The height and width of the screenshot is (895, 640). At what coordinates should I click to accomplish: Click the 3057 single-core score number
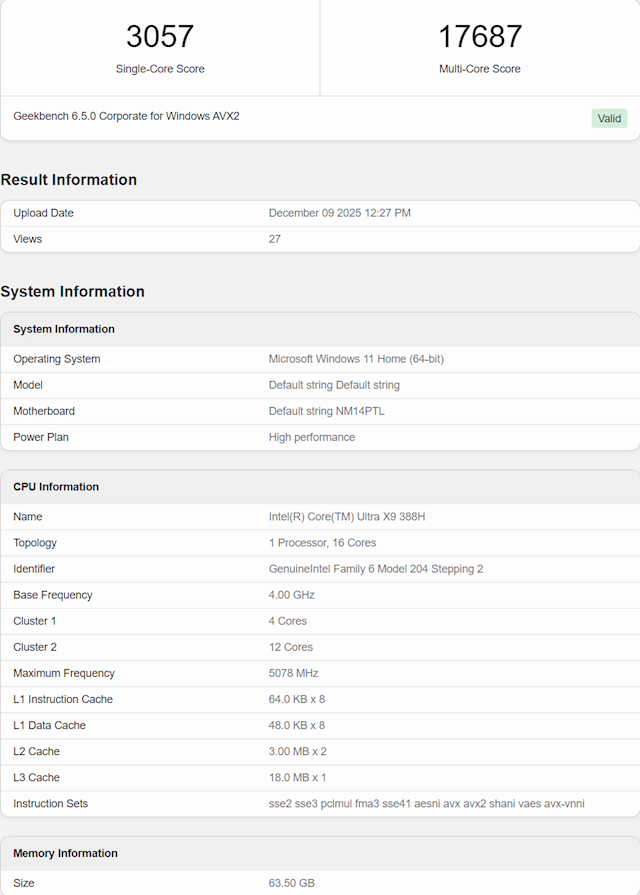[160, 37]
